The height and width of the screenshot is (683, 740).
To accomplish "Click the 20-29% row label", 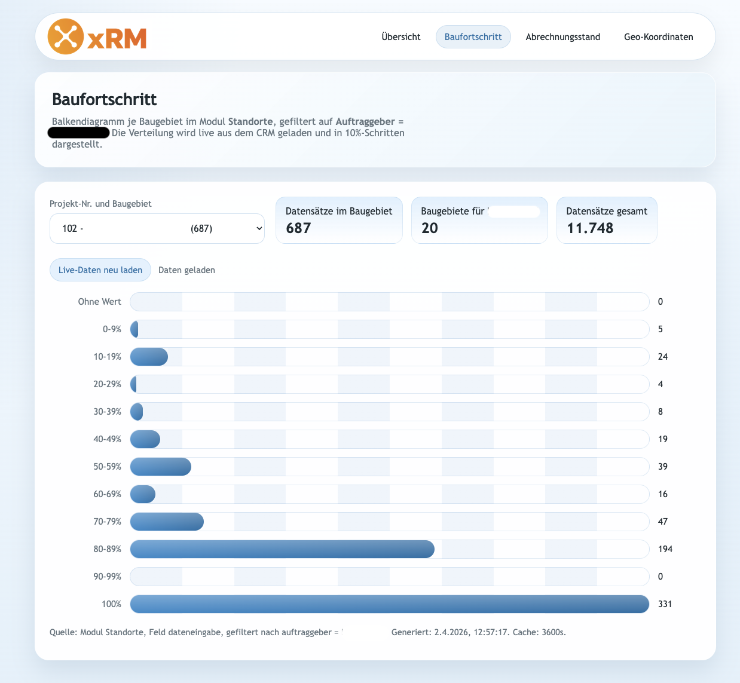I will tap(107, 384).
